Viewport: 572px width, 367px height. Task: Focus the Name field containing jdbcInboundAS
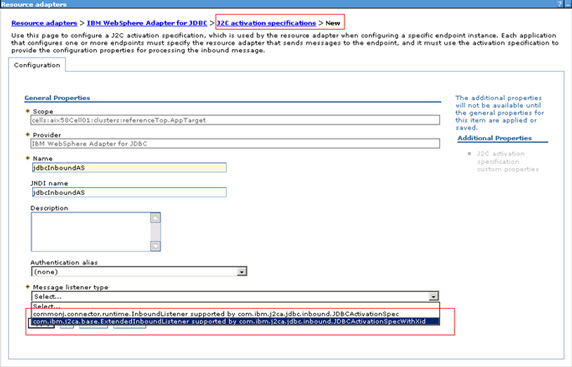coord(129,167)
